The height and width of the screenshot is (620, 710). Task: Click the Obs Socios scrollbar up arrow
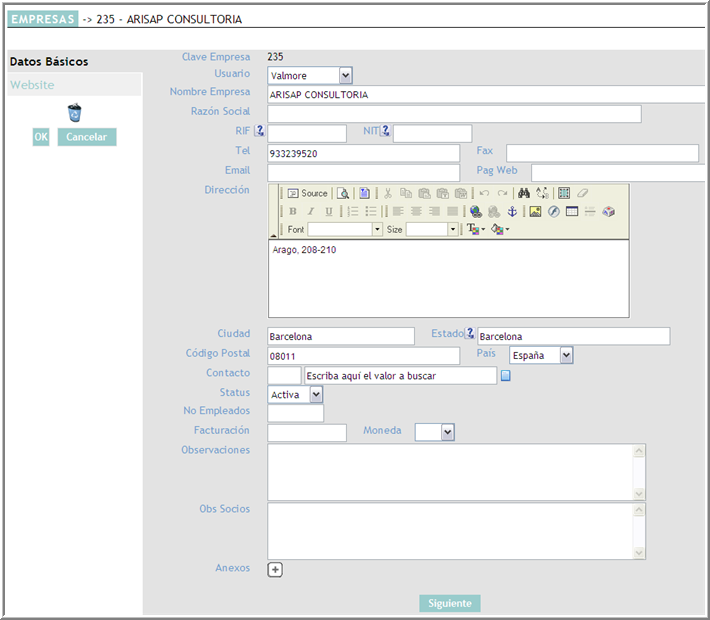coord(639,510)
